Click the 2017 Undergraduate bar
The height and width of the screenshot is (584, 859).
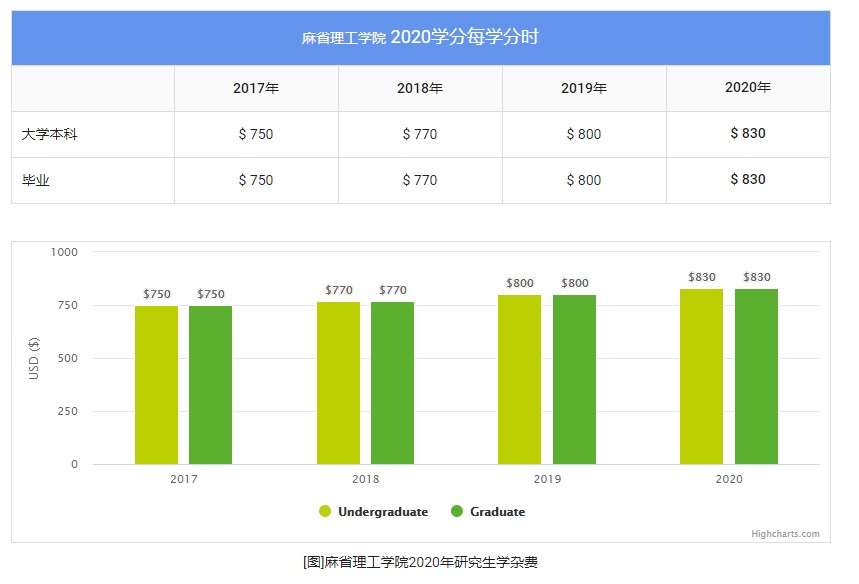coord(156,385)
